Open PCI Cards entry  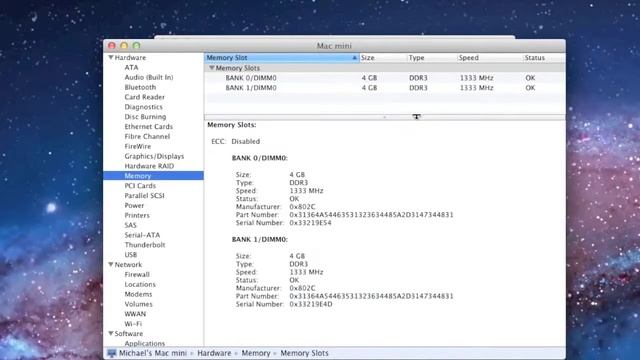click(x=140, y=186)
